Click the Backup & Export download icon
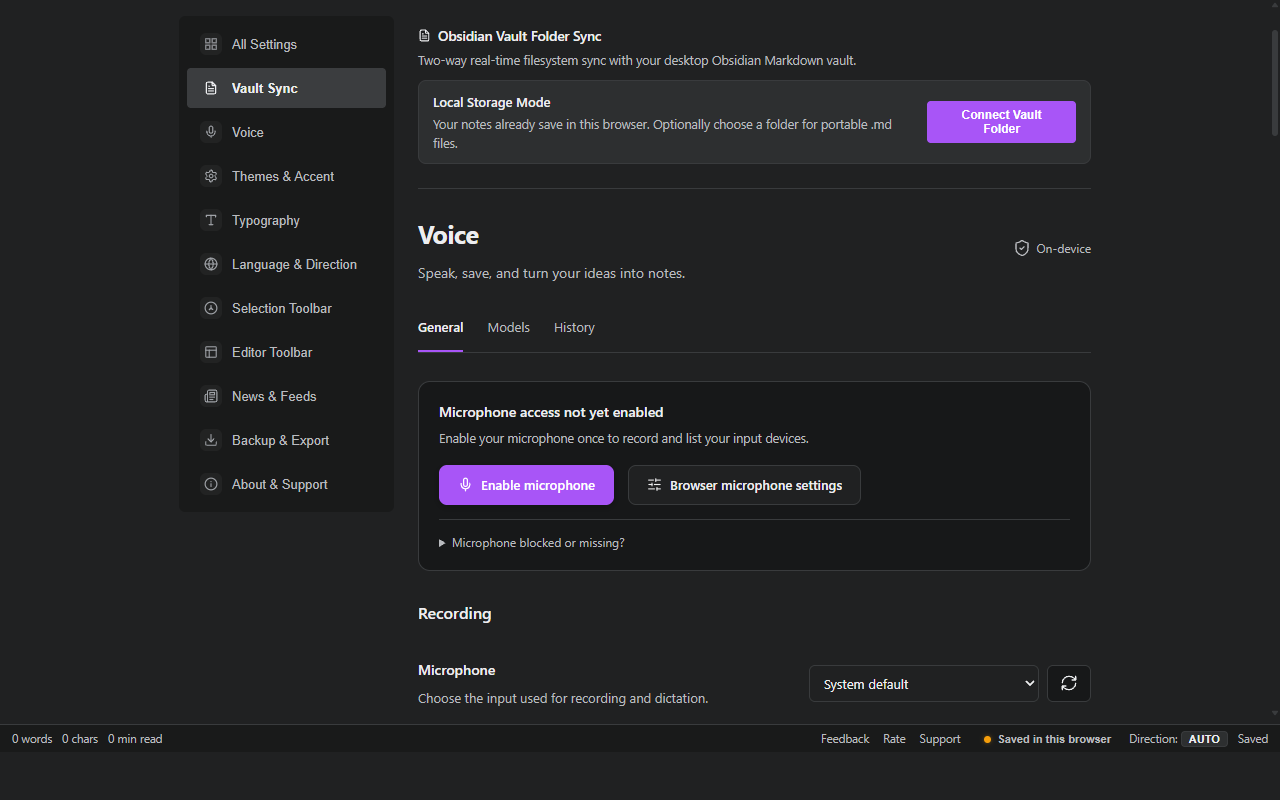 [x=211, y=440]
